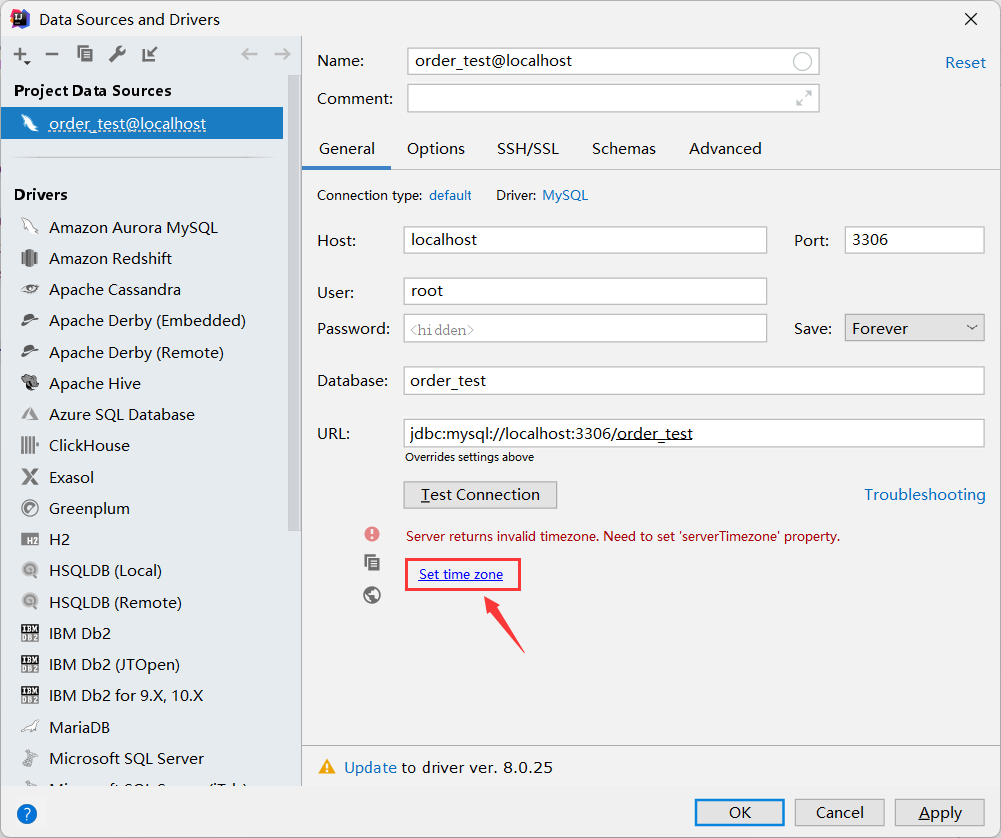This screenshot has height=838, width=1001.
Task: Focus the Password input field
Action: coord(585,329)
